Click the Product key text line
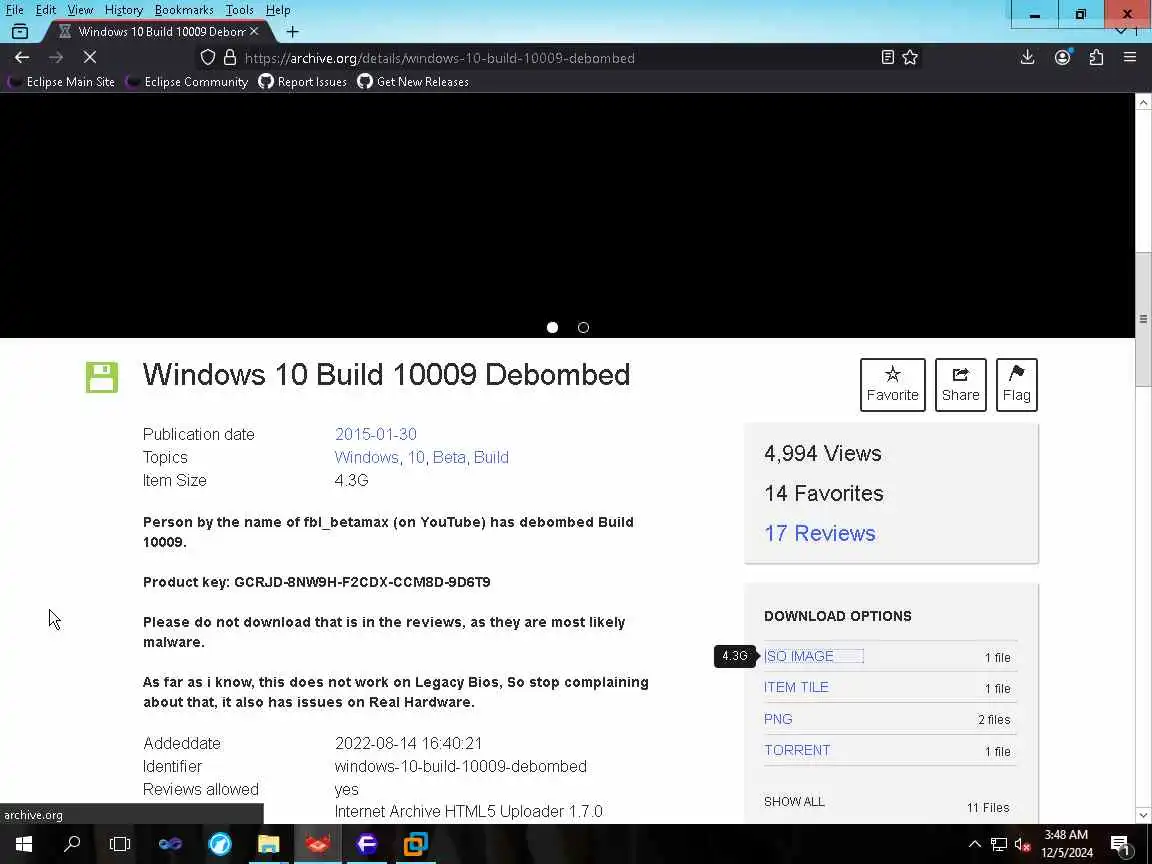Viewport: 1152px width, 864px height. 317,582
